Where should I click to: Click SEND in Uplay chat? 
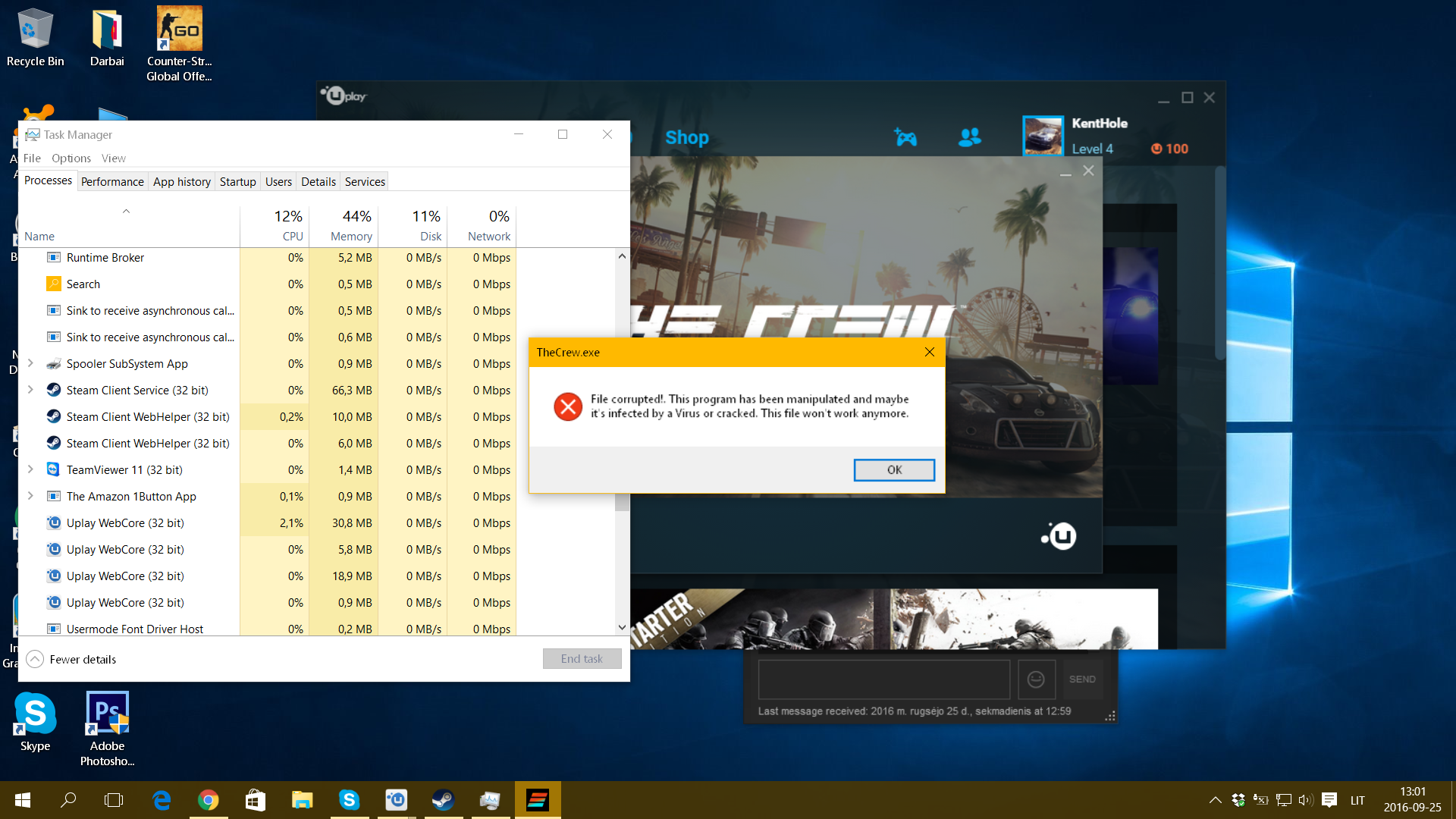point(1082,679)
